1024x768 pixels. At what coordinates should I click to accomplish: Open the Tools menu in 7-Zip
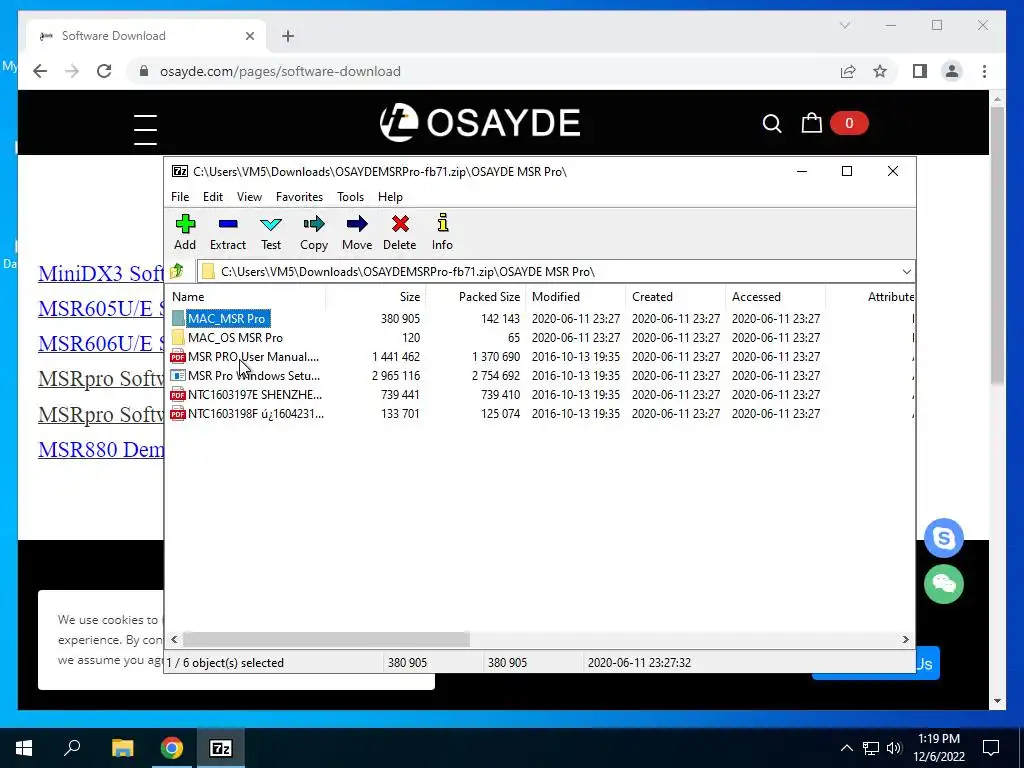(x=350, y=197)
